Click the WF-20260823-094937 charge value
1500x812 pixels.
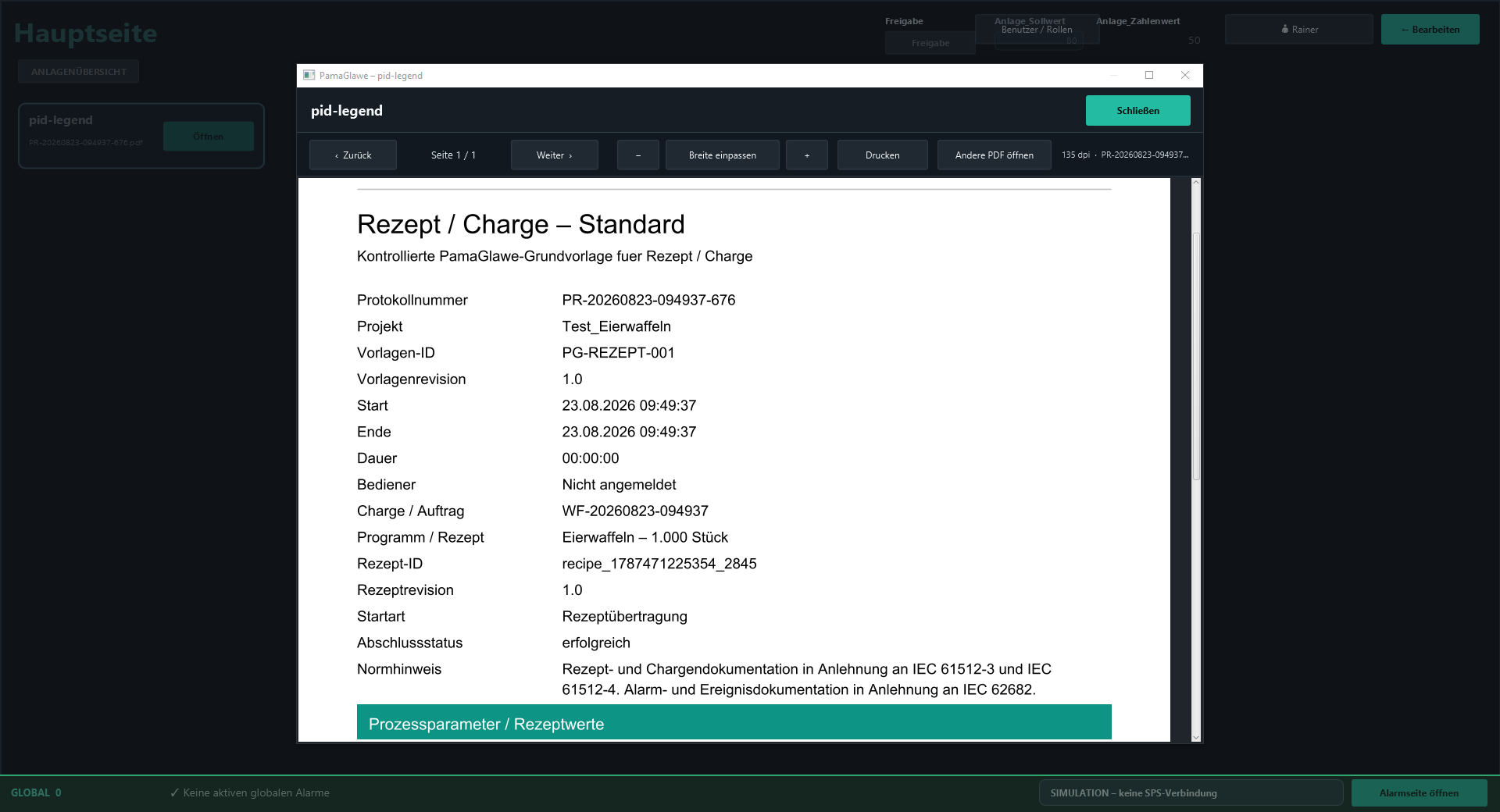635,511
